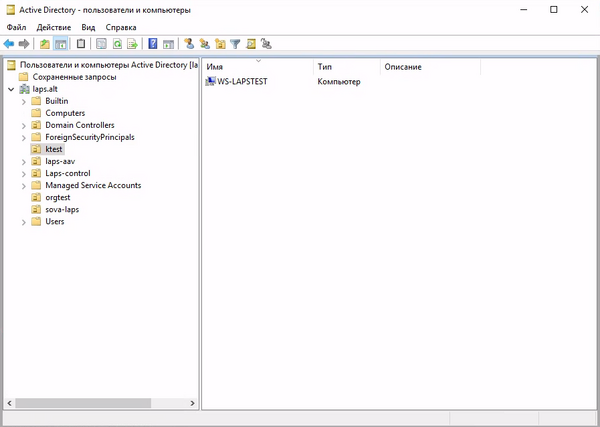Click the Paste clipboard toolbar icon
The image size is (600, 427).
click(x=80, y=44)
